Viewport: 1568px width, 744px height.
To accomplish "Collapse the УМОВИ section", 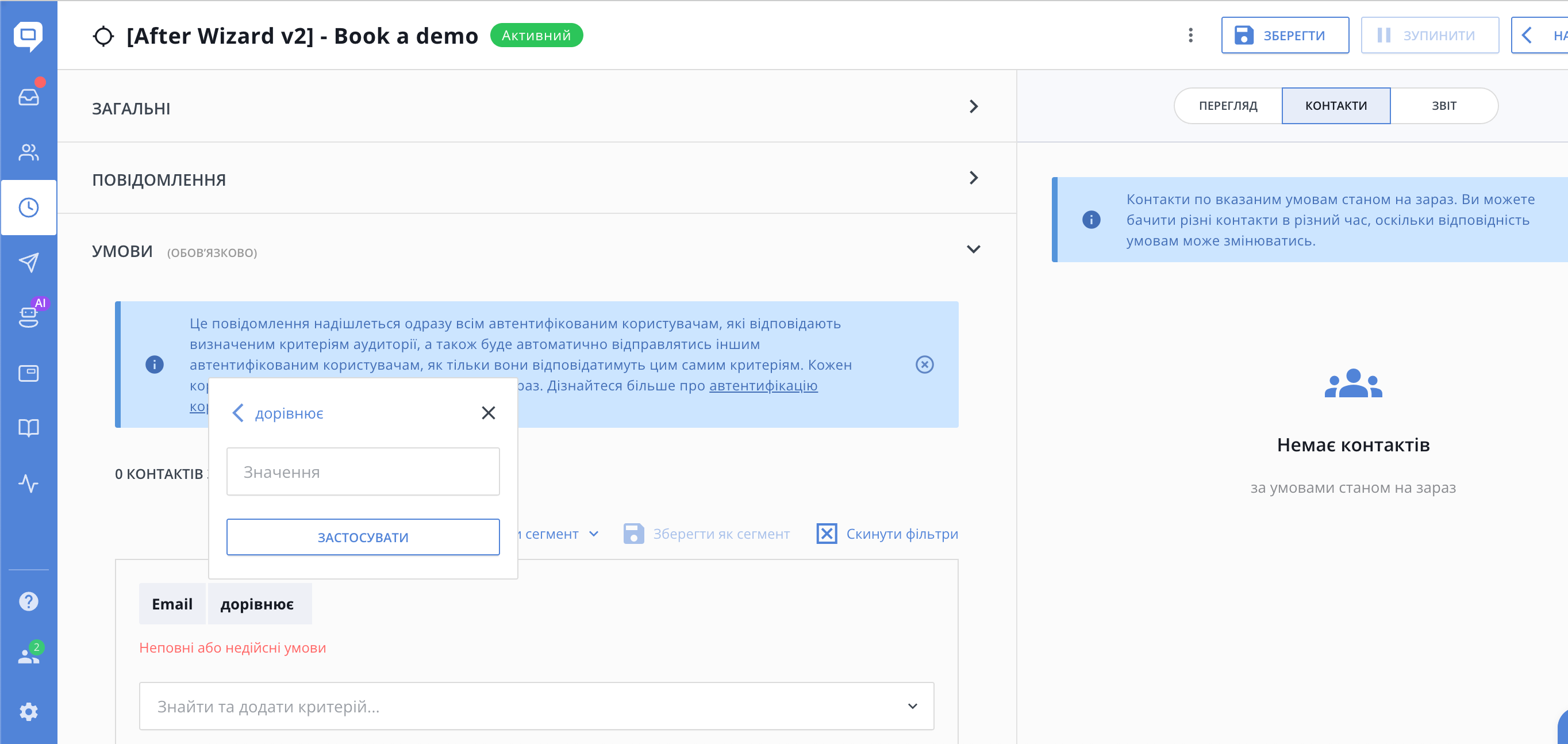I will point(973,249).
